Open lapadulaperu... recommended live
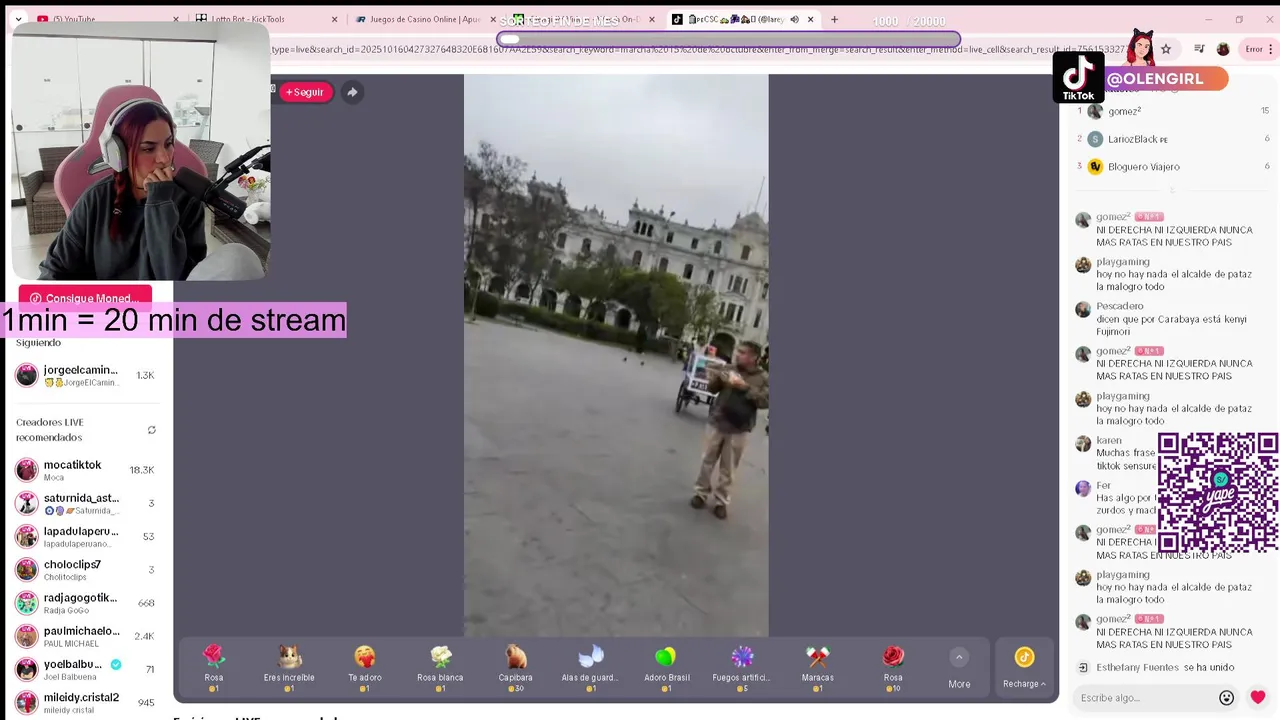The width and height of the screenshot is (1280, 720). pos(86,536)
